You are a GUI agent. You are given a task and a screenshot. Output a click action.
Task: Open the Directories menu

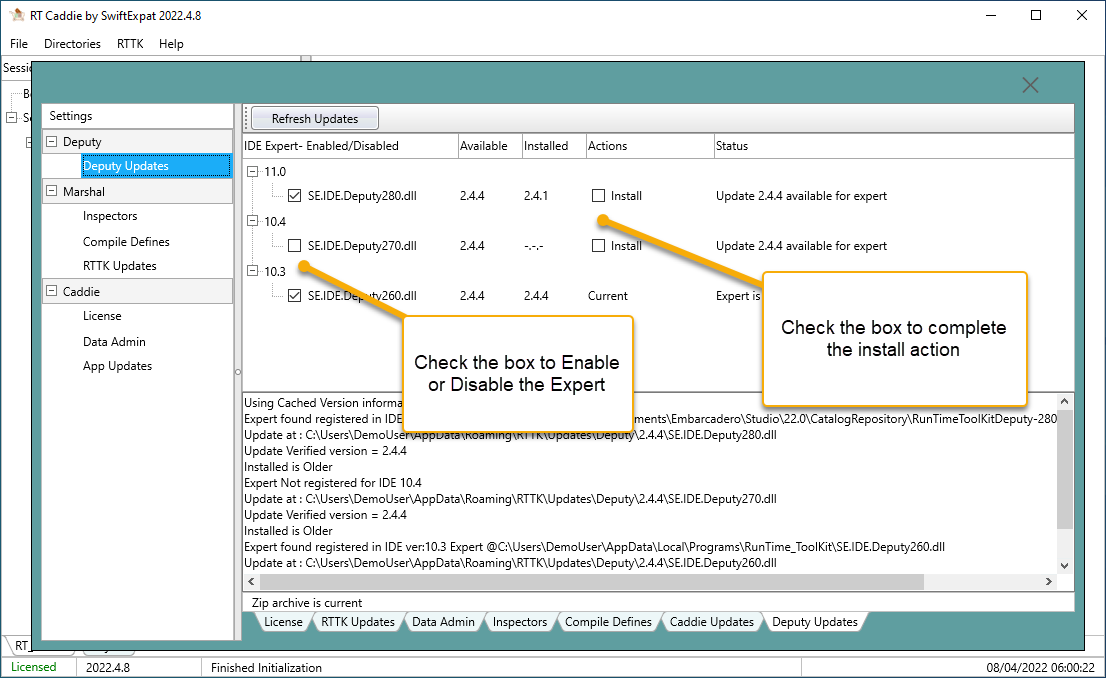point(72,44)
